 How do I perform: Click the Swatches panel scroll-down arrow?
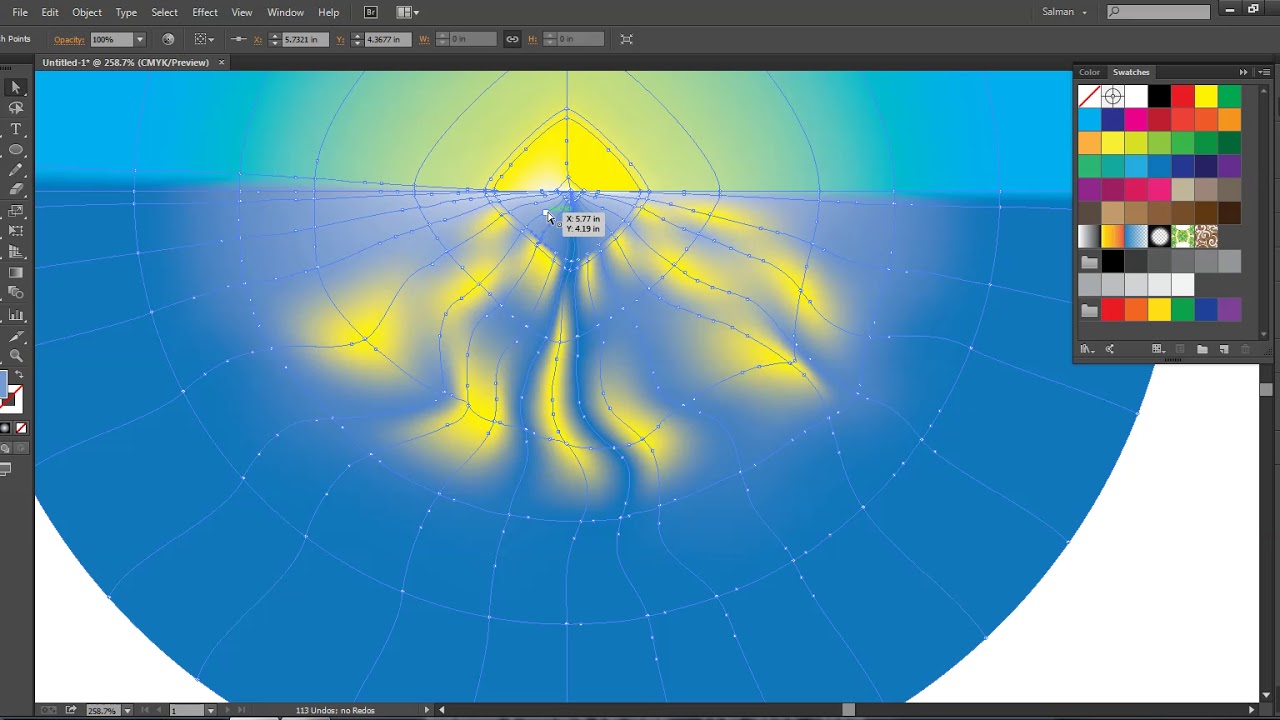click(x=1265, y=333)
